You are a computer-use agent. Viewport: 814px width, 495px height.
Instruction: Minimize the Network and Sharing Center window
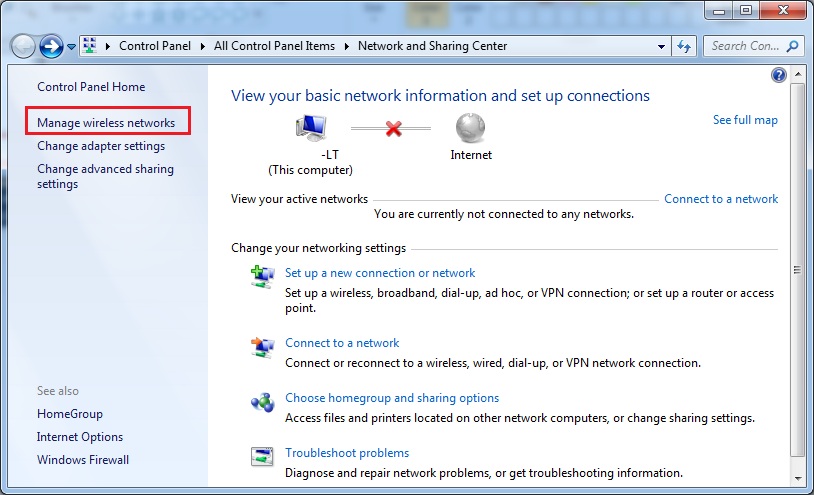(719, 10)
